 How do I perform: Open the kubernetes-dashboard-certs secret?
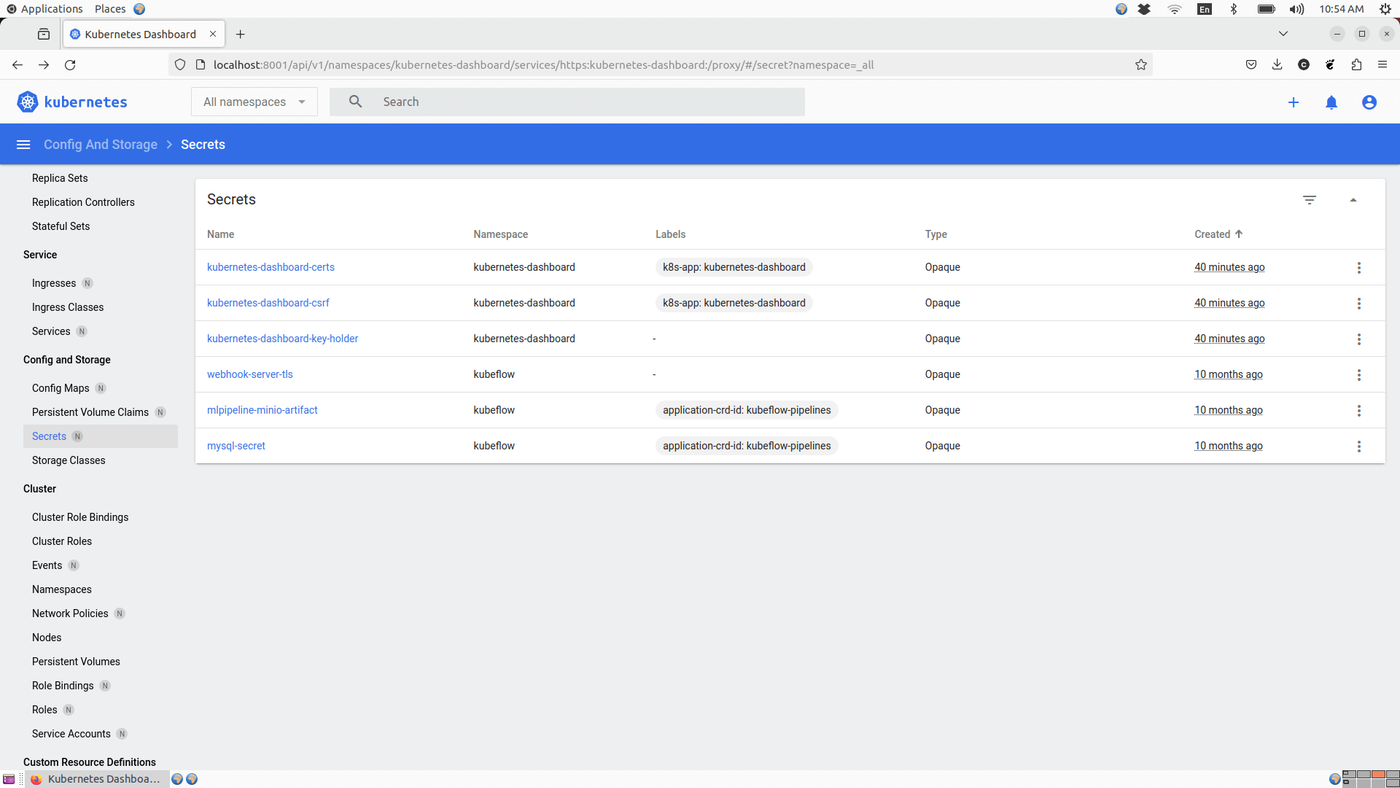271,268
